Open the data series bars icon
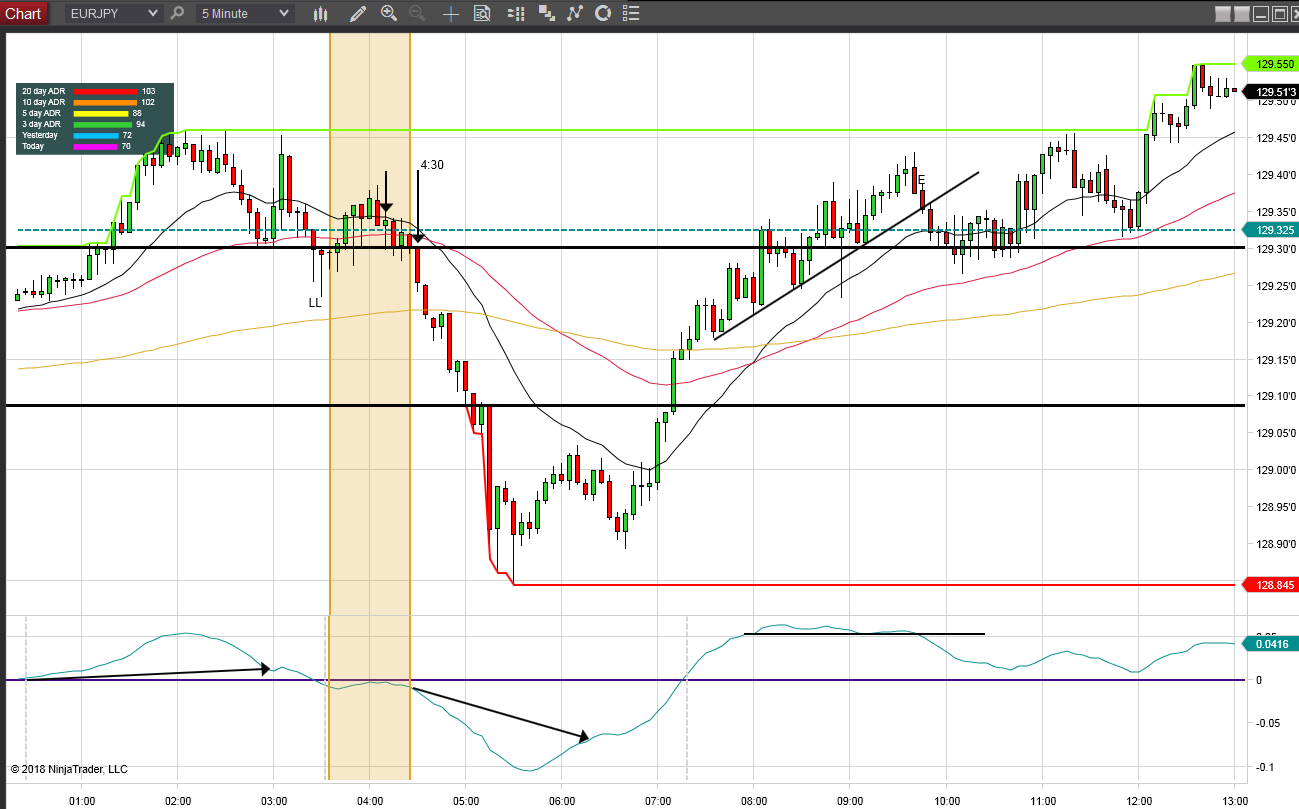 pos(516,14)
